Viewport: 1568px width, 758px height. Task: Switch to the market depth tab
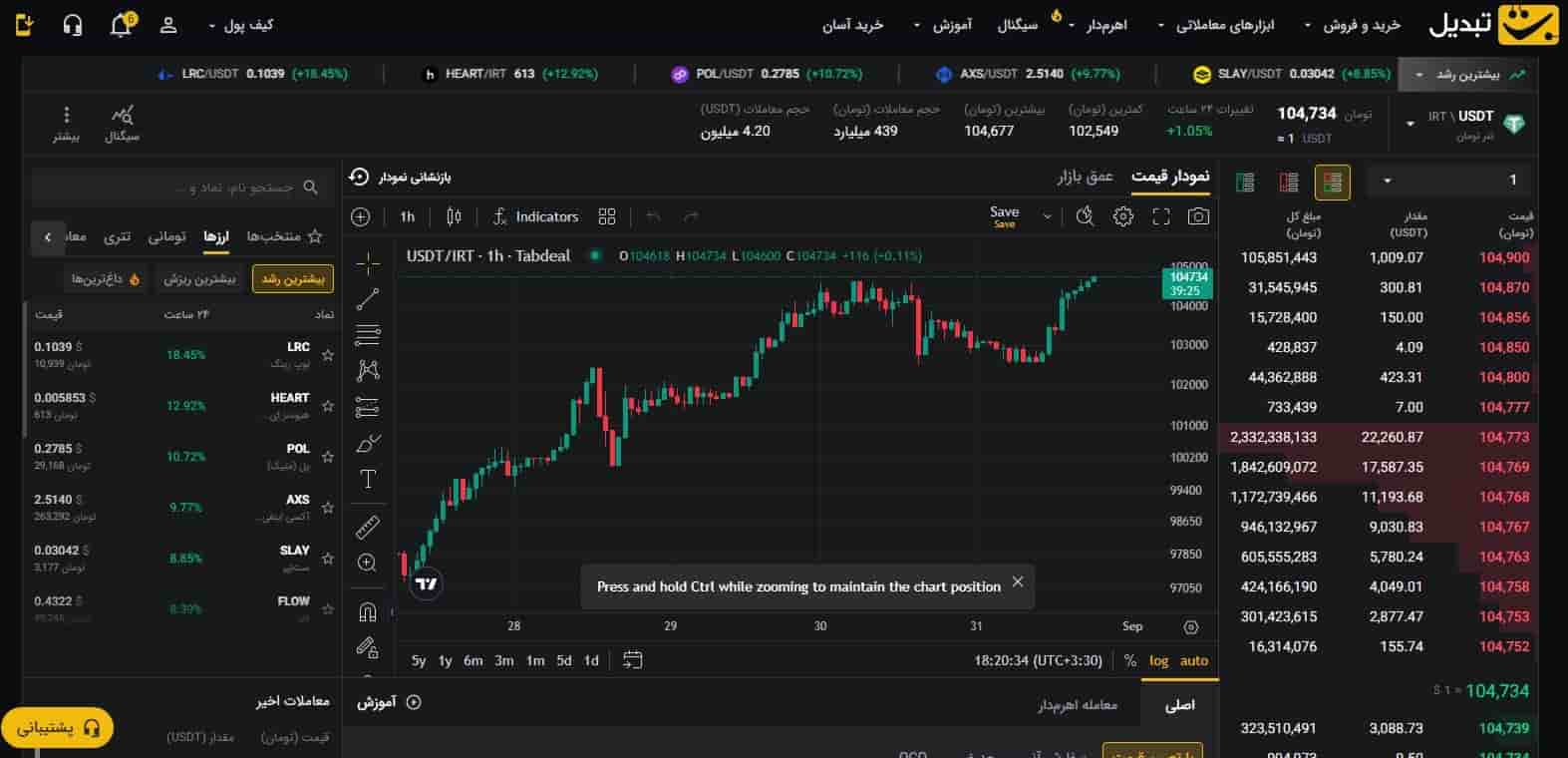point(1086,177)
